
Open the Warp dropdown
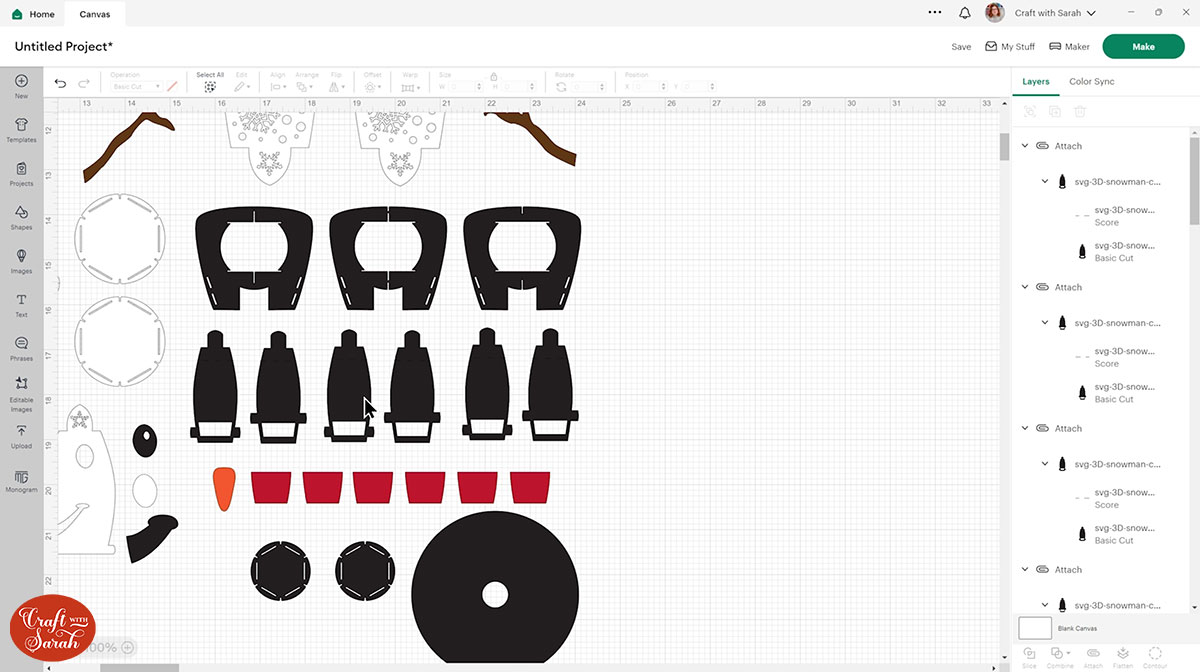point(410,87)
